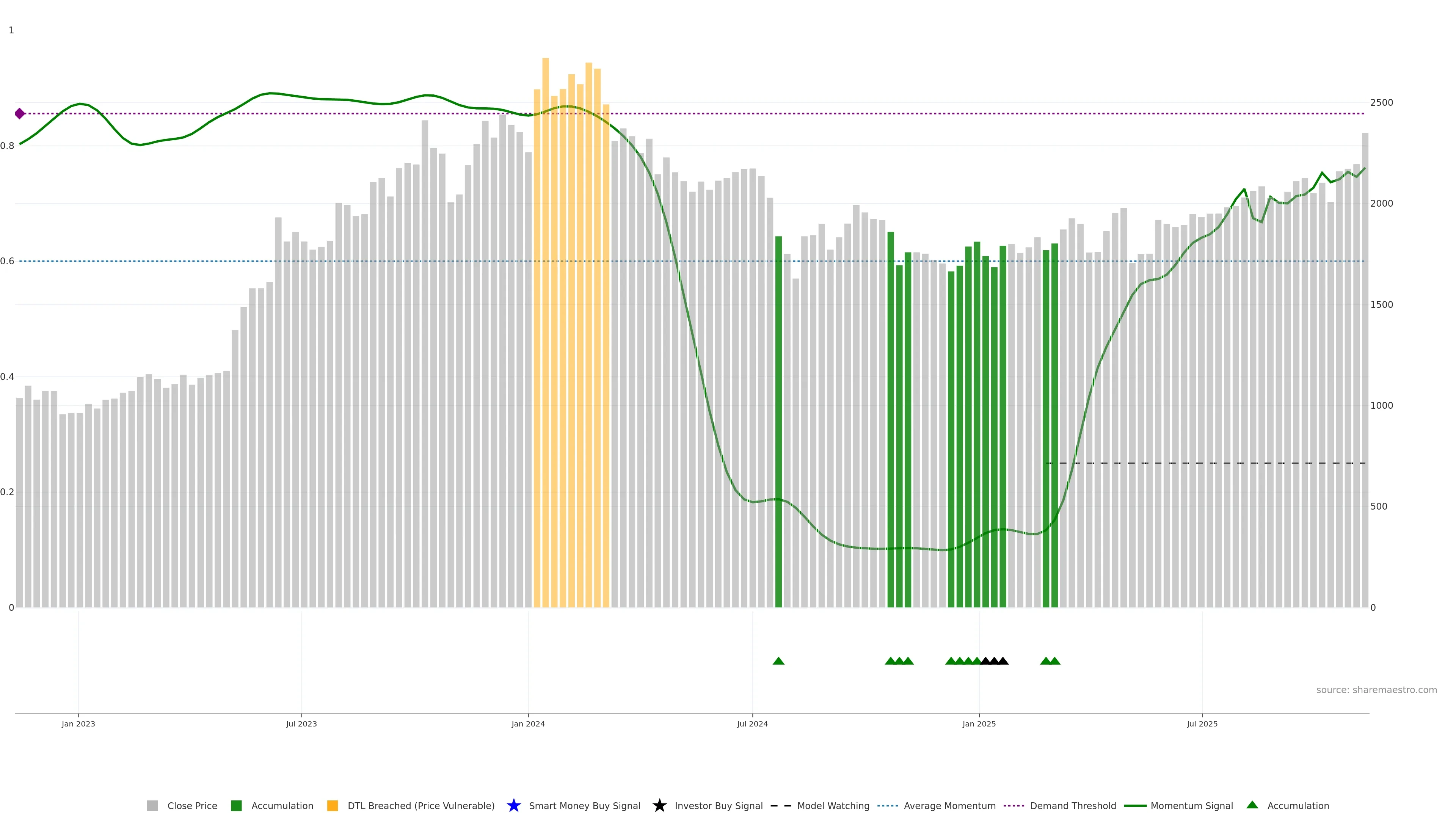Click the Jan 2023 axis label
Viewport: 1456px width, 819px height.
point(78,723)
